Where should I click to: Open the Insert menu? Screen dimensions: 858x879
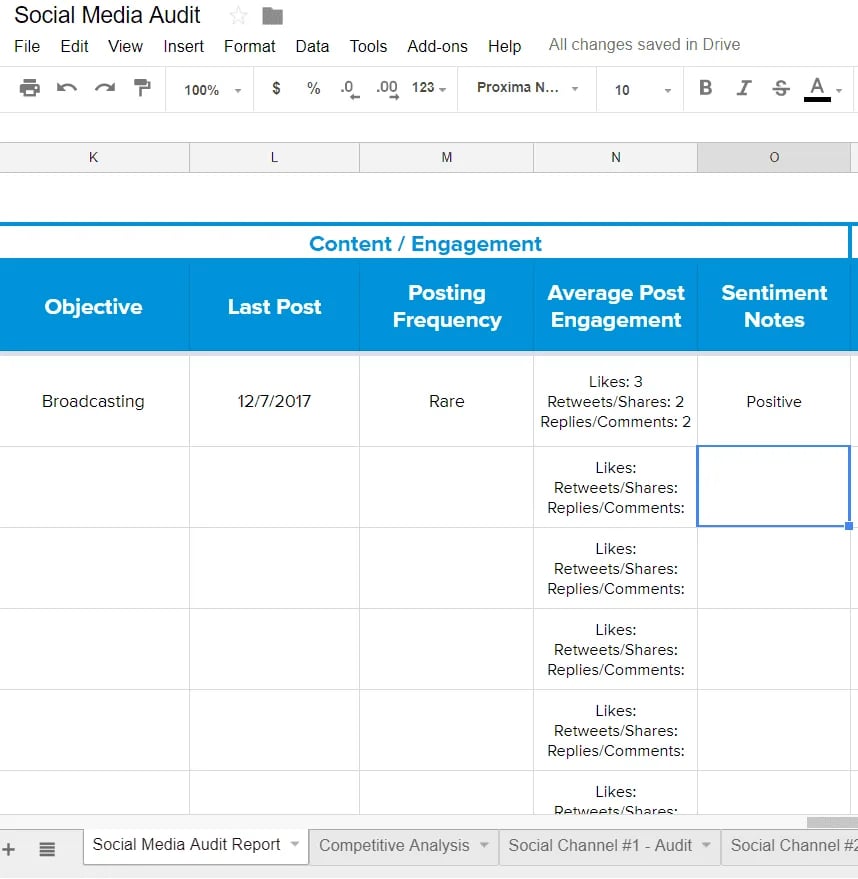point(183,46)
